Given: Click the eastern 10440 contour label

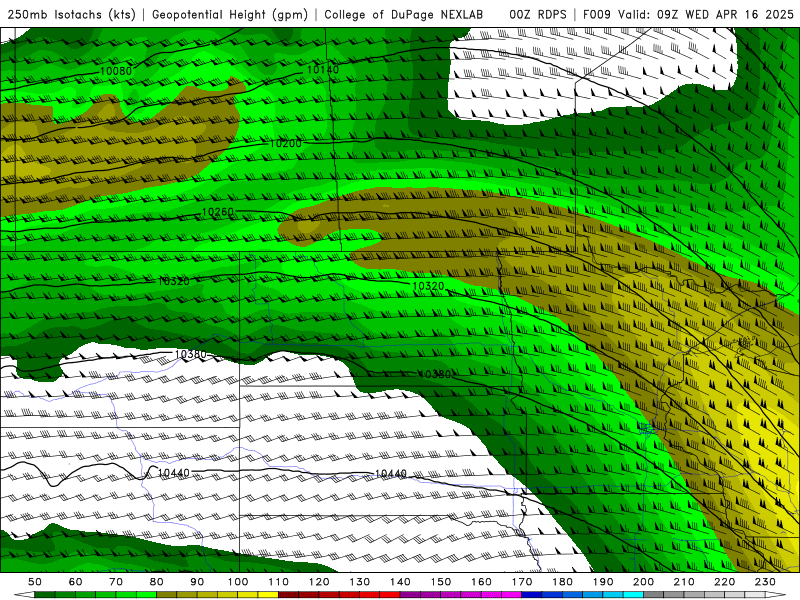Looking at the screenshot, I should pyautogui.click(x=390, y=474).
